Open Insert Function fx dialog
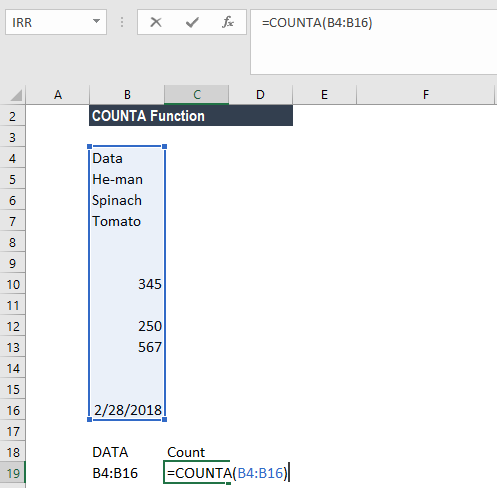Viewport: 497px width, 488px height. pos(228,22)
